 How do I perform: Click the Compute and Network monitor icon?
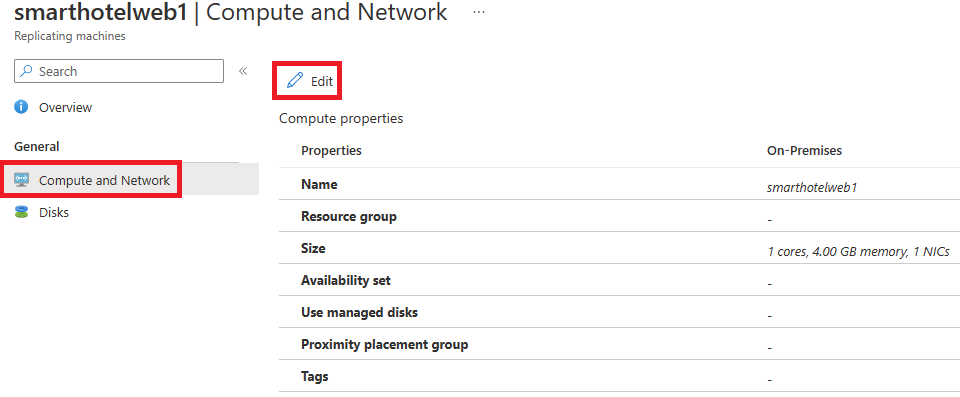pyautogui.click(x=21, y=180)
